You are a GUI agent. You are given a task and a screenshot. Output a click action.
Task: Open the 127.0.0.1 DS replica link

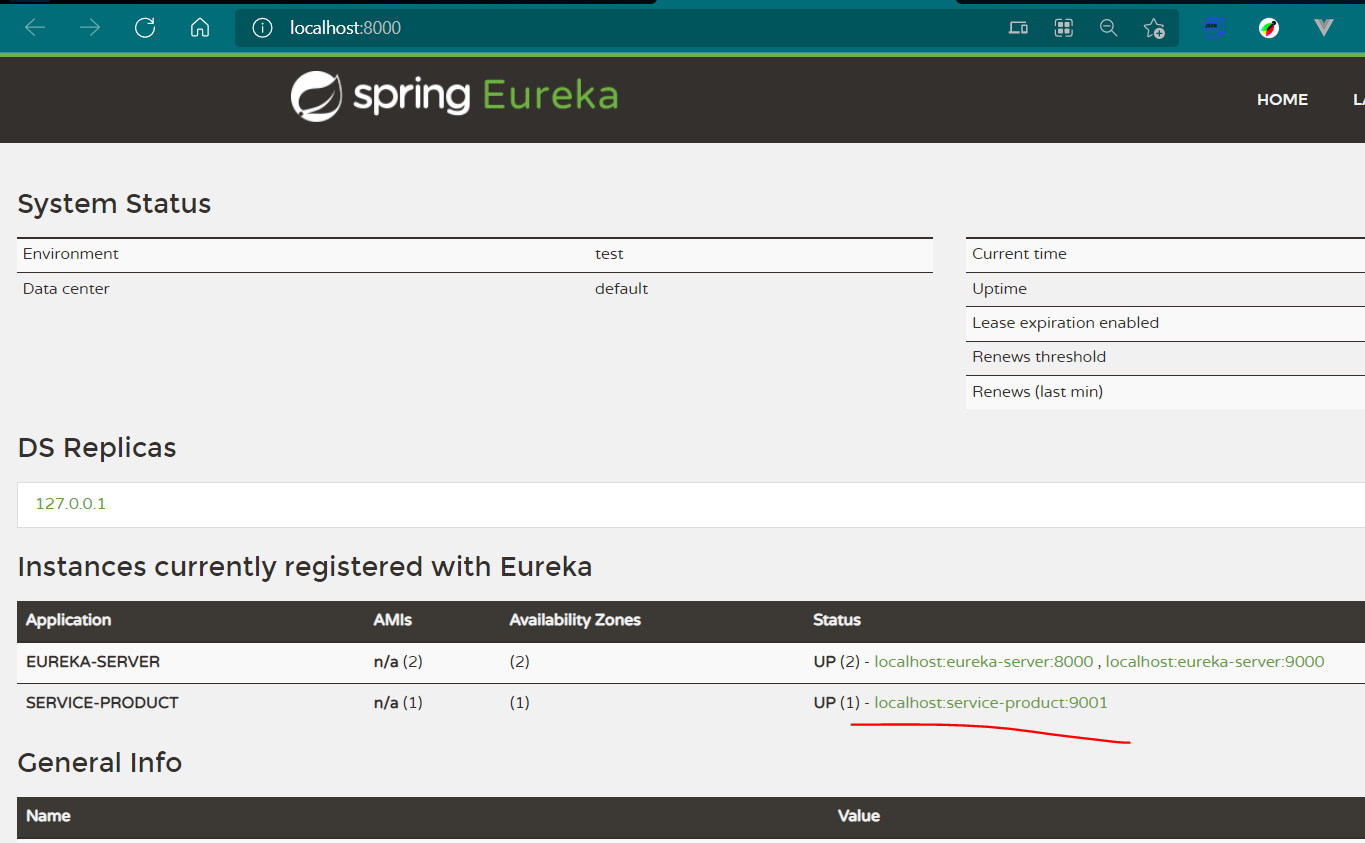(70, 504)
